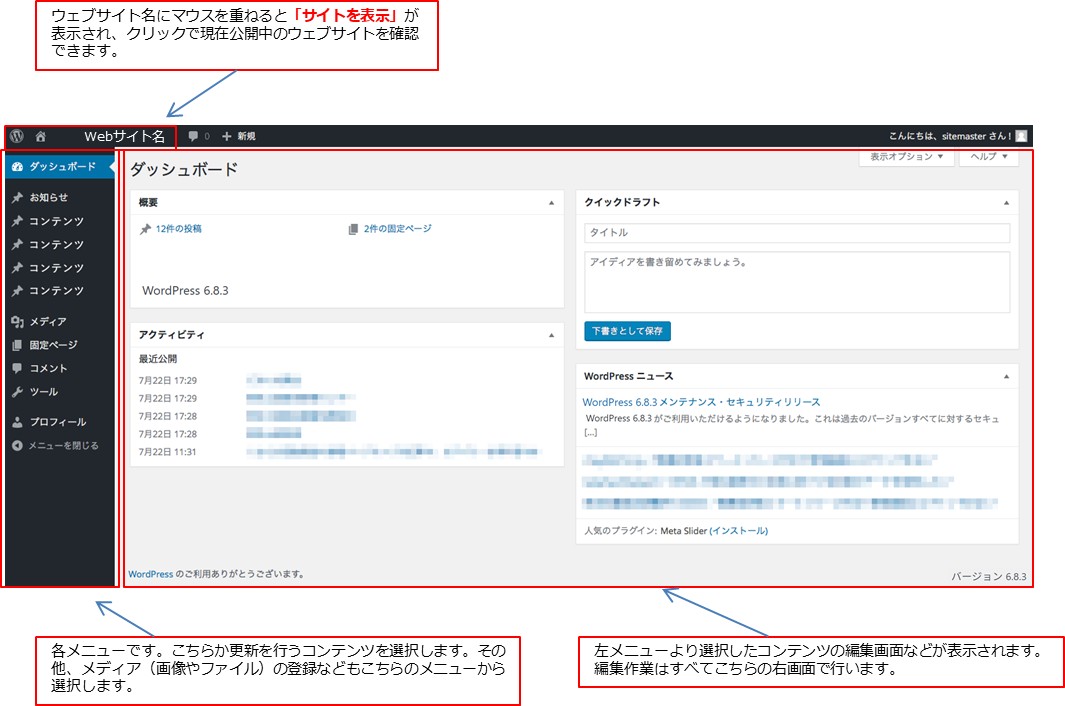Click the アイディアを書き留めてみましょう text area
Viewport: 1065px width, 706px height.
[797, 282]
